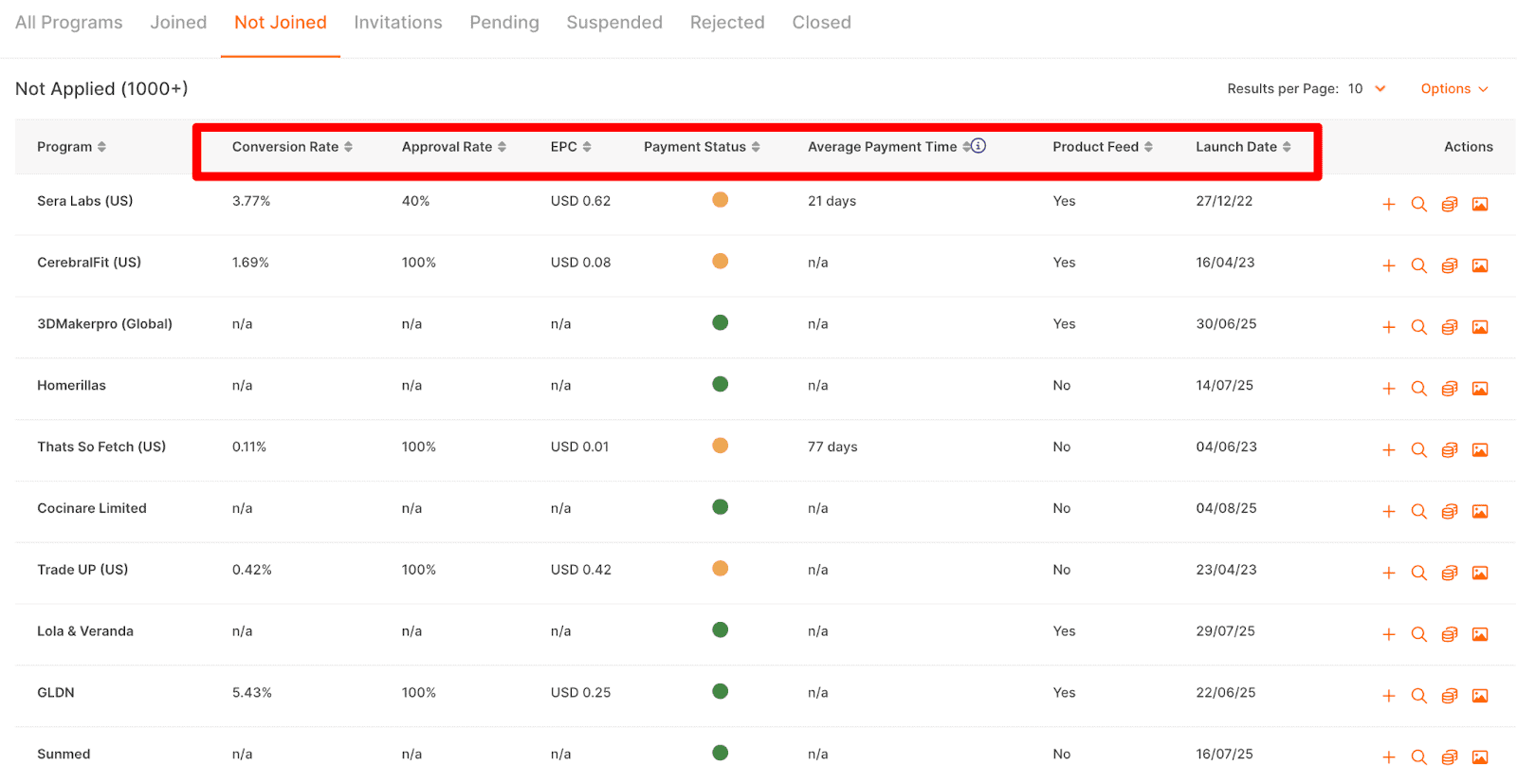
Task: Click the '5.43%' conversion rate value
Action: [252, 693]
